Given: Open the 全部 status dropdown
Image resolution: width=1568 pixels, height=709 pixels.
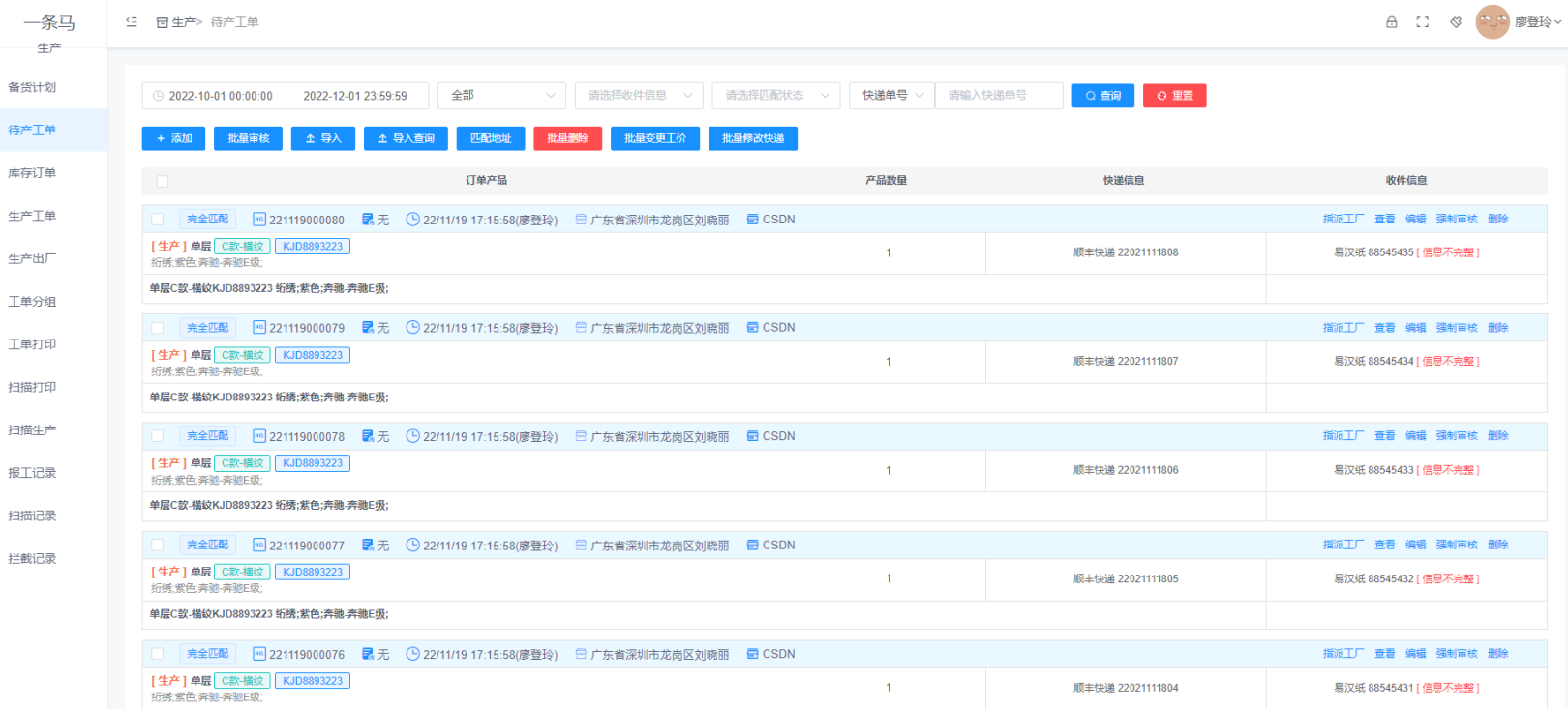Looking at the screenshot, I should click(x=501, y=96).
